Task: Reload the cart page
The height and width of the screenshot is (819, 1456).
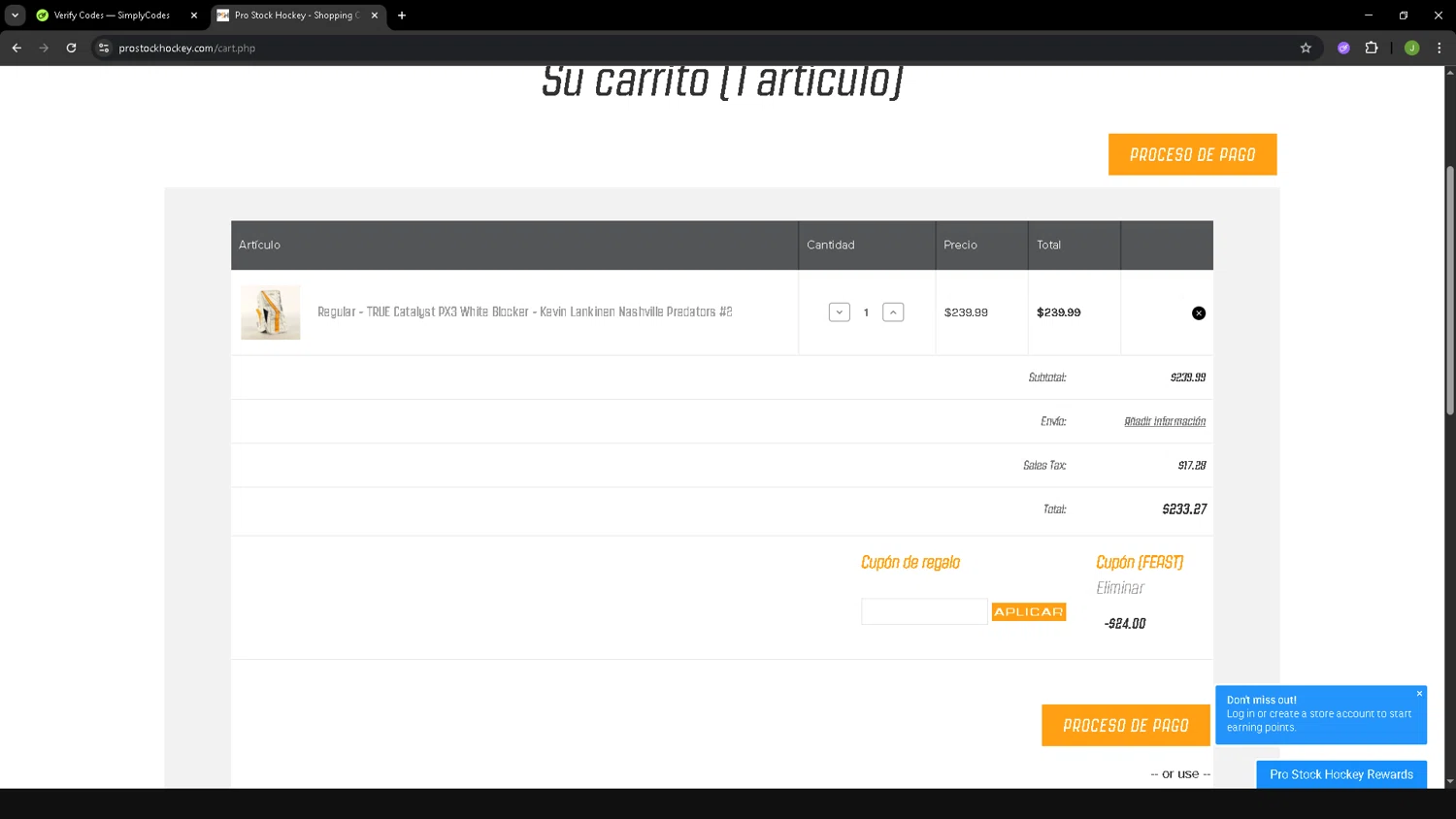Action: (71, 48)
